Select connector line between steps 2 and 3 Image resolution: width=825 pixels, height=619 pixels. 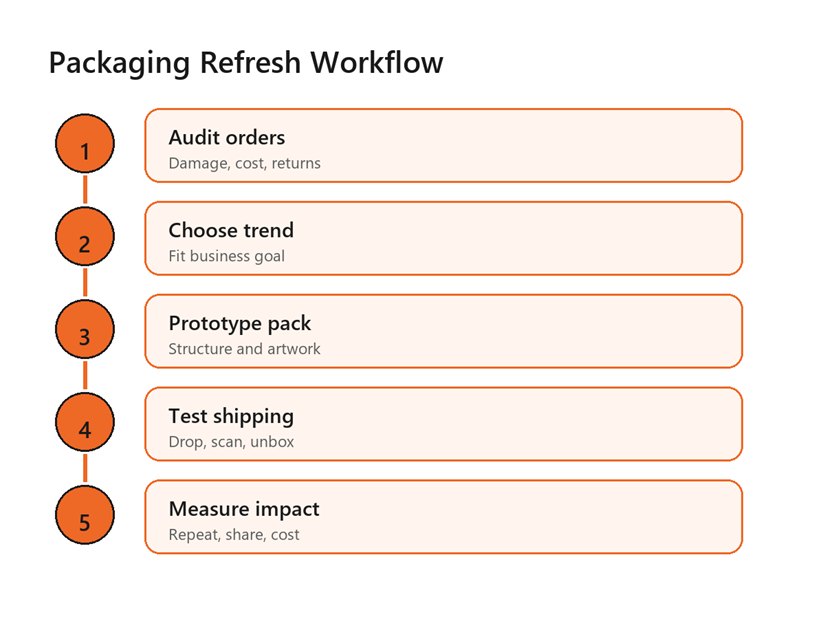pos(85,283)
